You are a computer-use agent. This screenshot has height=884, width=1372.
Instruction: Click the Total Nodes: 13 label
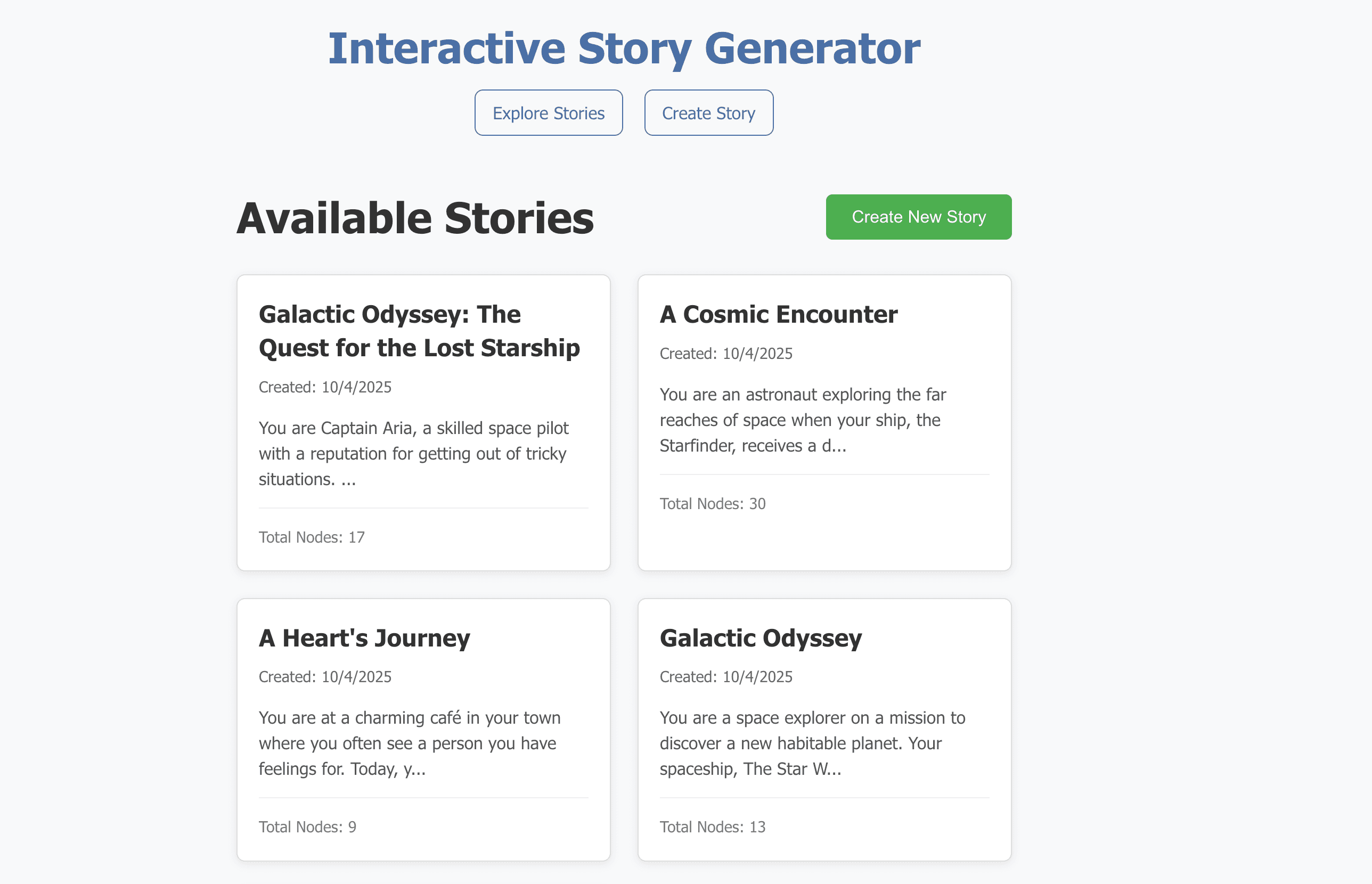713,827
